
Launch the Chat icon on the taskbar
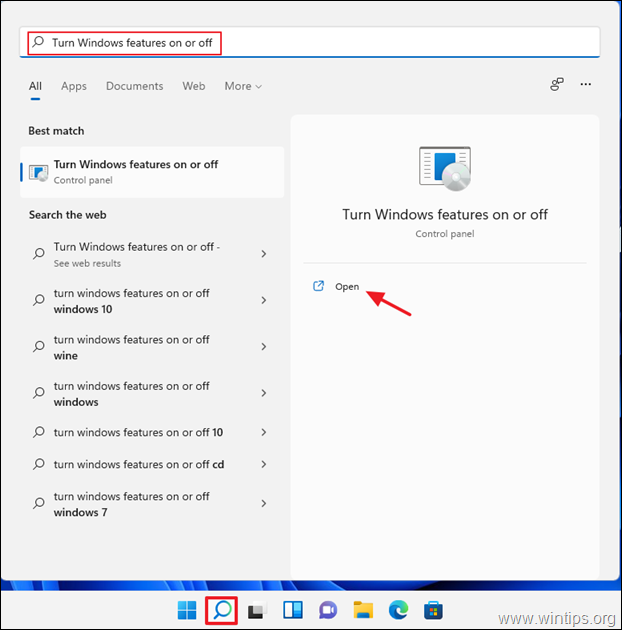[328, 610]
